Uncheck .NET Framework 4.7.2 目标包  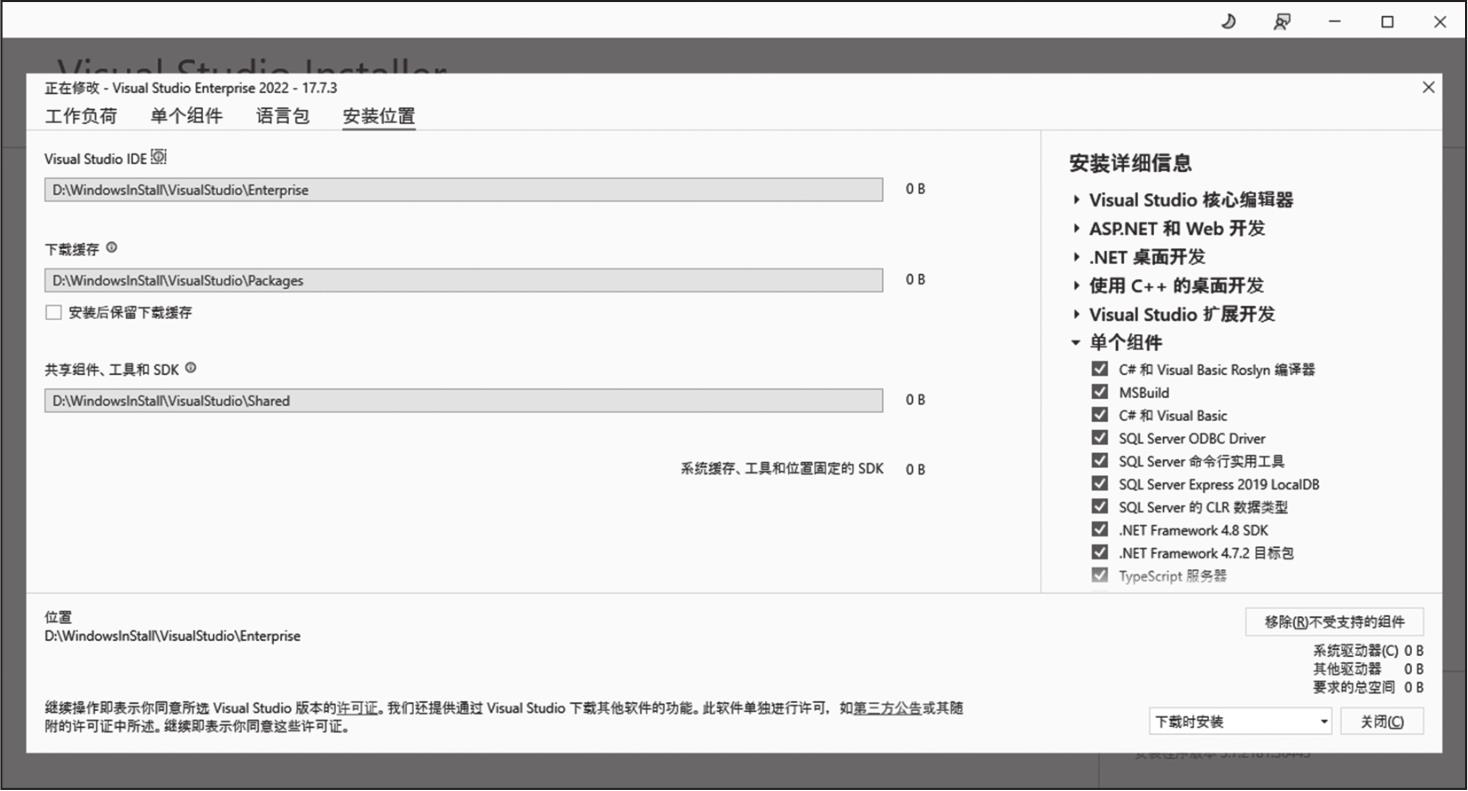pyautogui.click(x=1100, y=553)
